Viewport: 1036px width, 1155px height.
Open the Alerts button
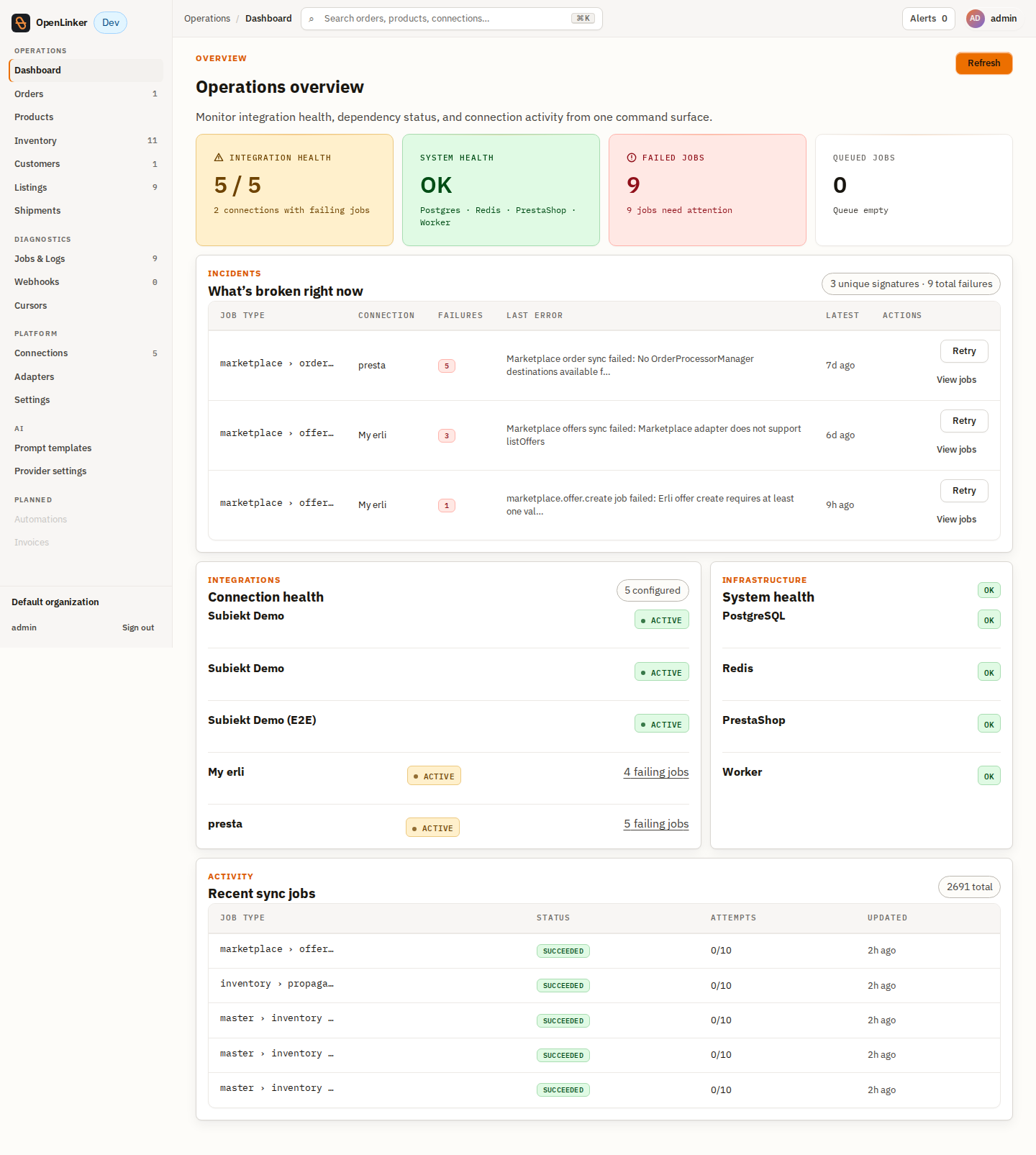[928, 19]
